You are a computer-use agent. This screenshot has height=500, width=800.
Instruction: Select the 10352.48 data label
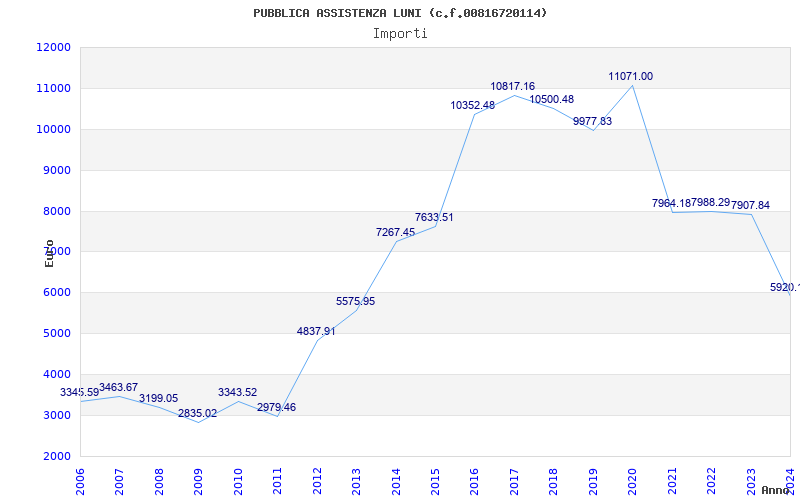coord(473,106)
